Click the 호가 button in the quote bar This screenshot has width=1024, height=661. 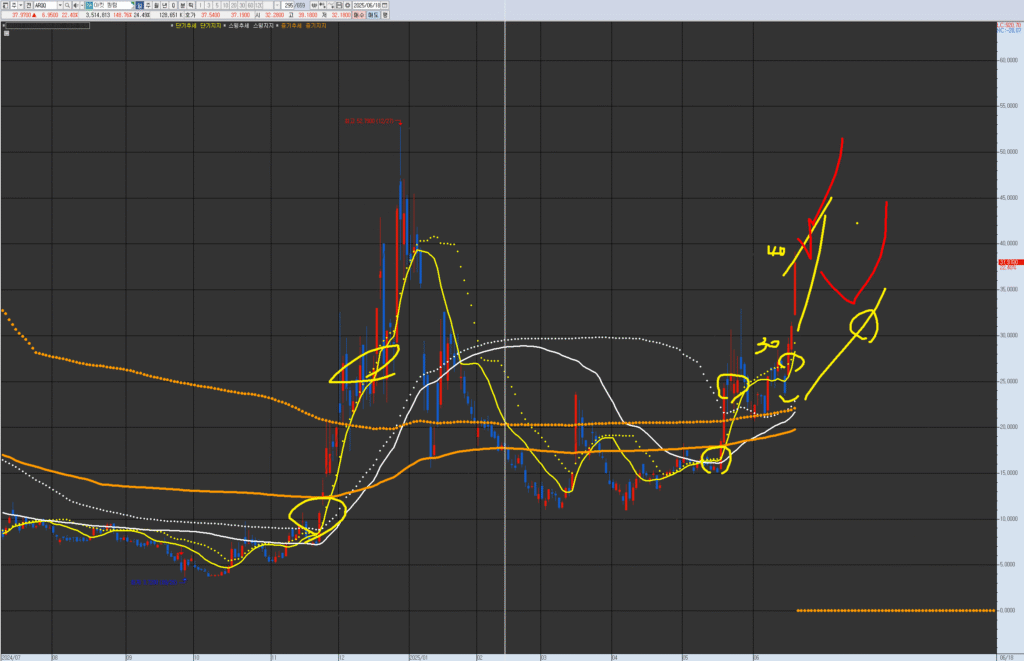point(190,15)
